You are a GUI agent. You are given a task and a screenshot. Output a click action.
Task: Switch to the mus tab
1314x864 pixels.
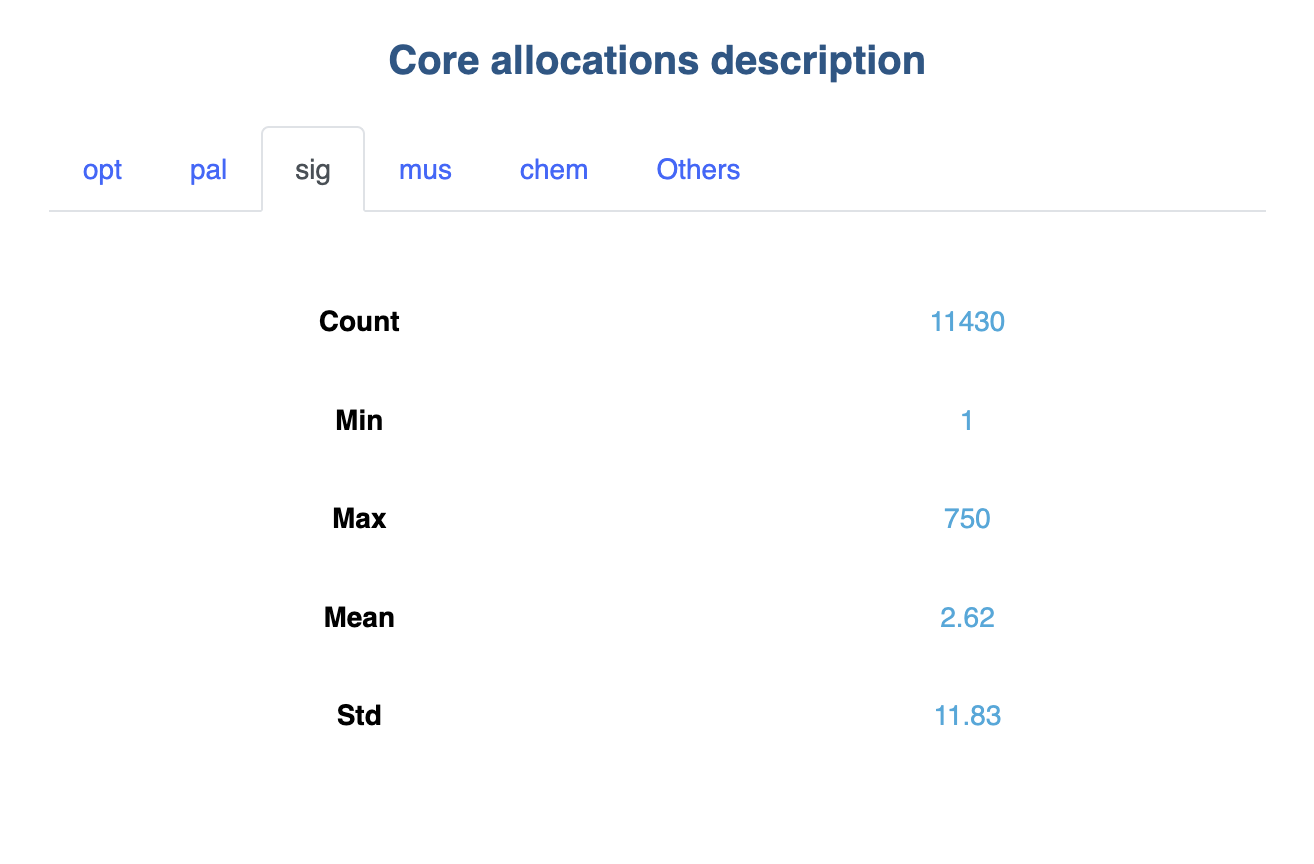point(425,170)
